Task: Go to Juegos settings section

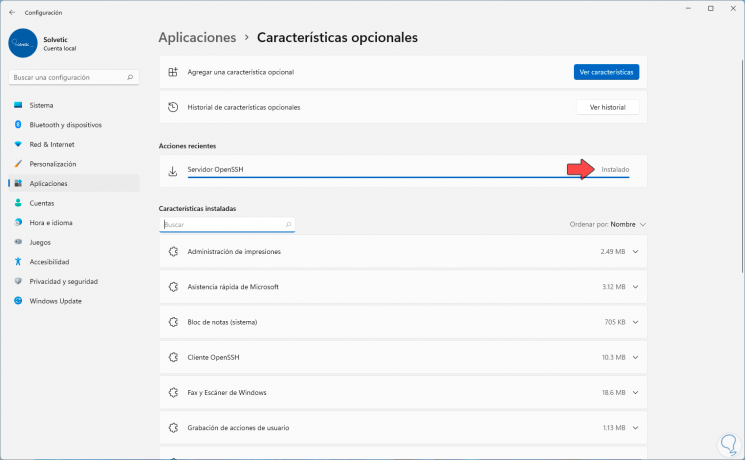Action: (x=40, y=242)
